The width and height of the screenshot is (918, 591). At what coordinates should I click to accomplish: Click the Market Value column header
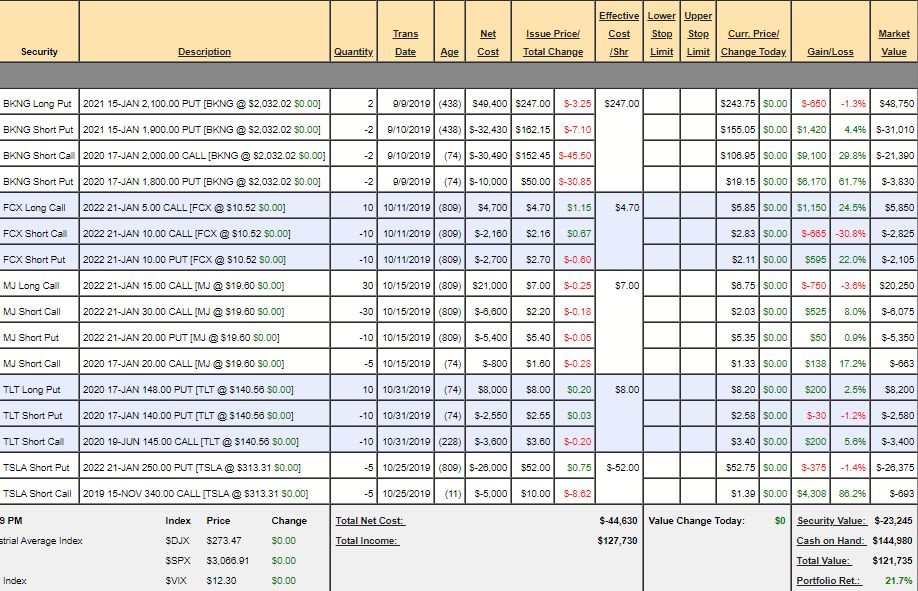(x=893, y=43)
